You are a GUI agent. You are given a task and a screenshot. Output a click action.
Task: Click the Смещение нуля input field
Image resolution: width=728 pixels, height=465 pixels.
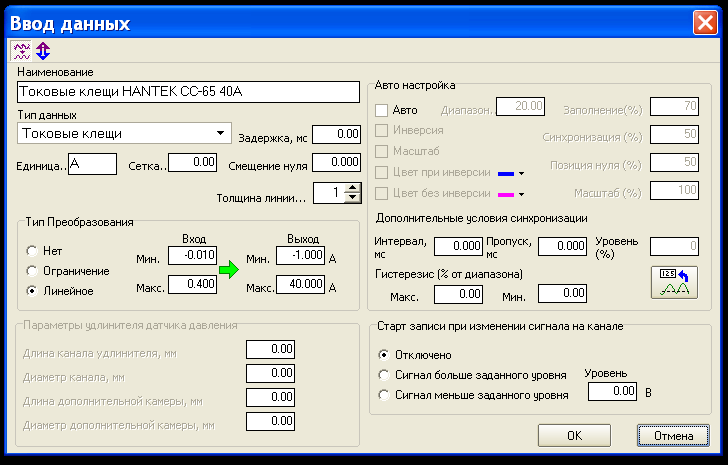336,162
